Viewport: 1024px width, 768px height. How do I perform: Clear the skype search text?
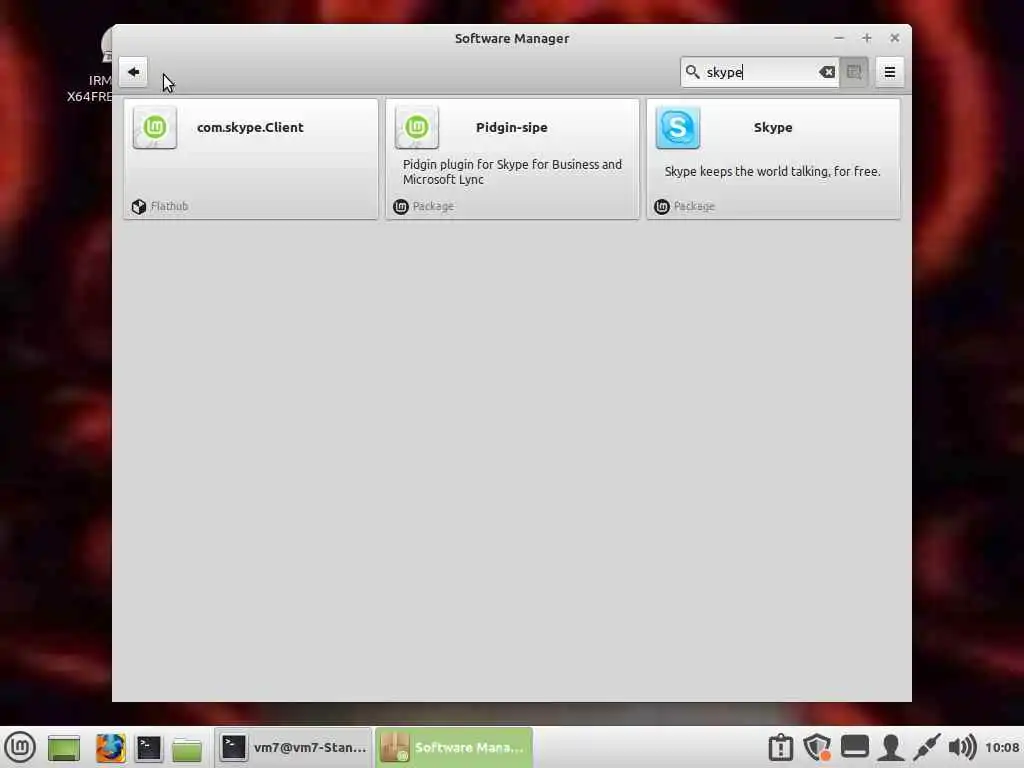point(827,72)
